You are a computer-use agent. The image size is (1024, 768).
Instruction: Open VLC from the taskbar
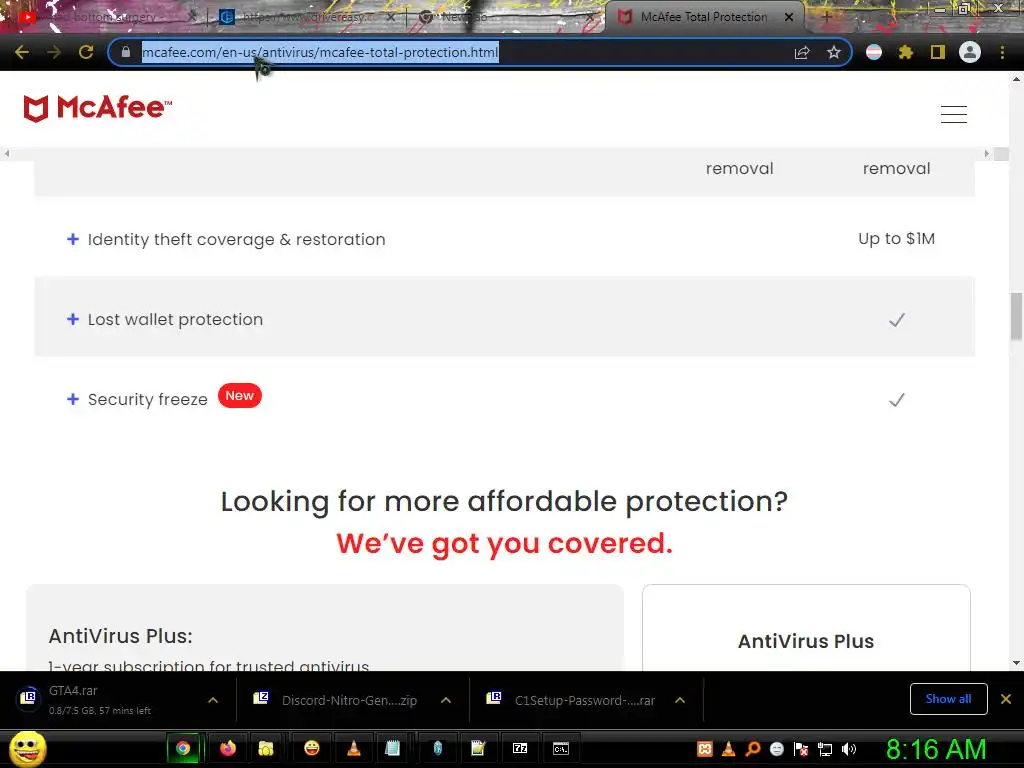(x=353, y=748)
